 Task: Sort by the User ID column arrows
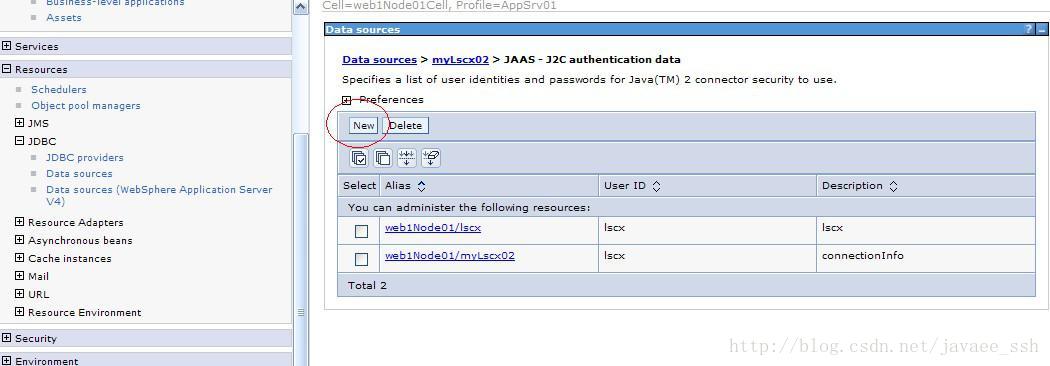656,186
